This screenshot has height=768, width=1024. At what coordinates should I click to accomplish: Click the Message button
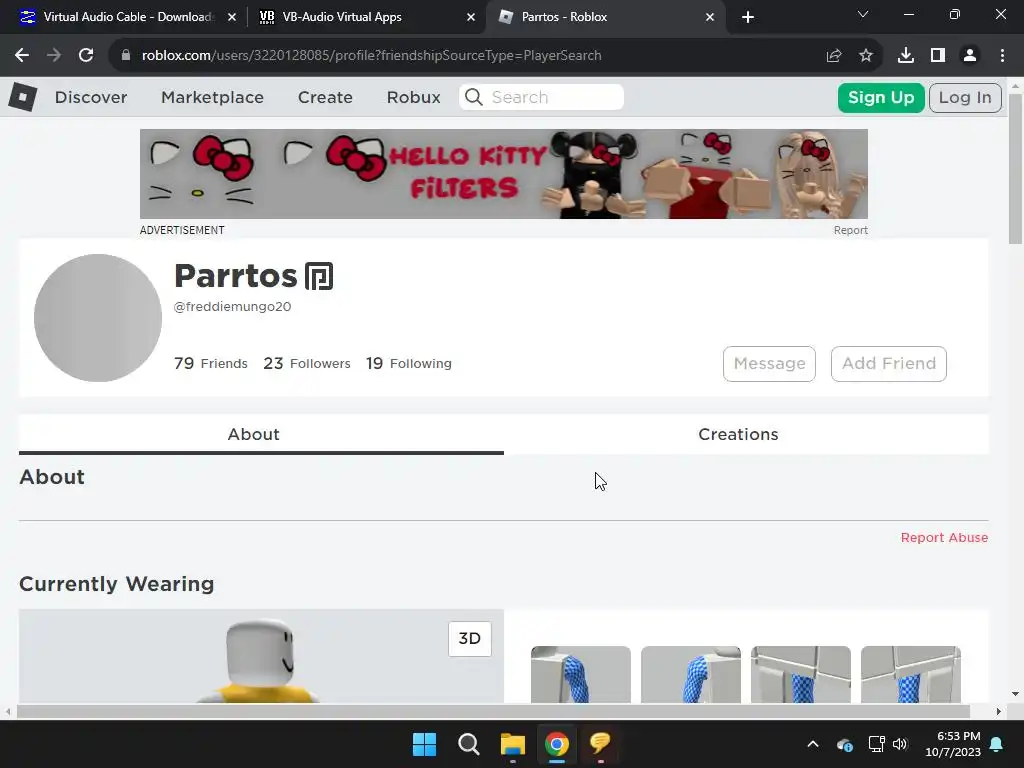click(x=769, y=364)
